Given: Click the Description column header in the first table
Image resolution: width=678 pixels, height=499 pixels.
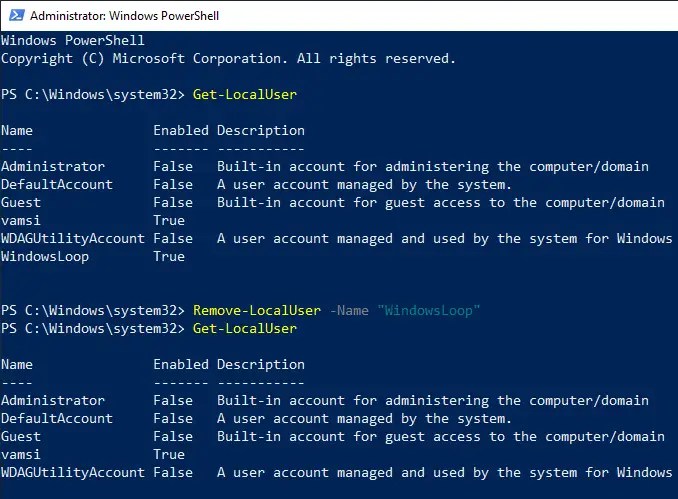Looking at the screenshot, I should (x=260, y=130).
